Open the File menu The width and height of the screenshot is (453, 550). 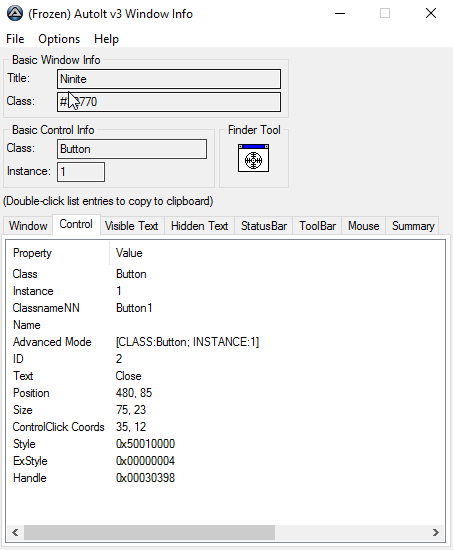coord(15,39)
